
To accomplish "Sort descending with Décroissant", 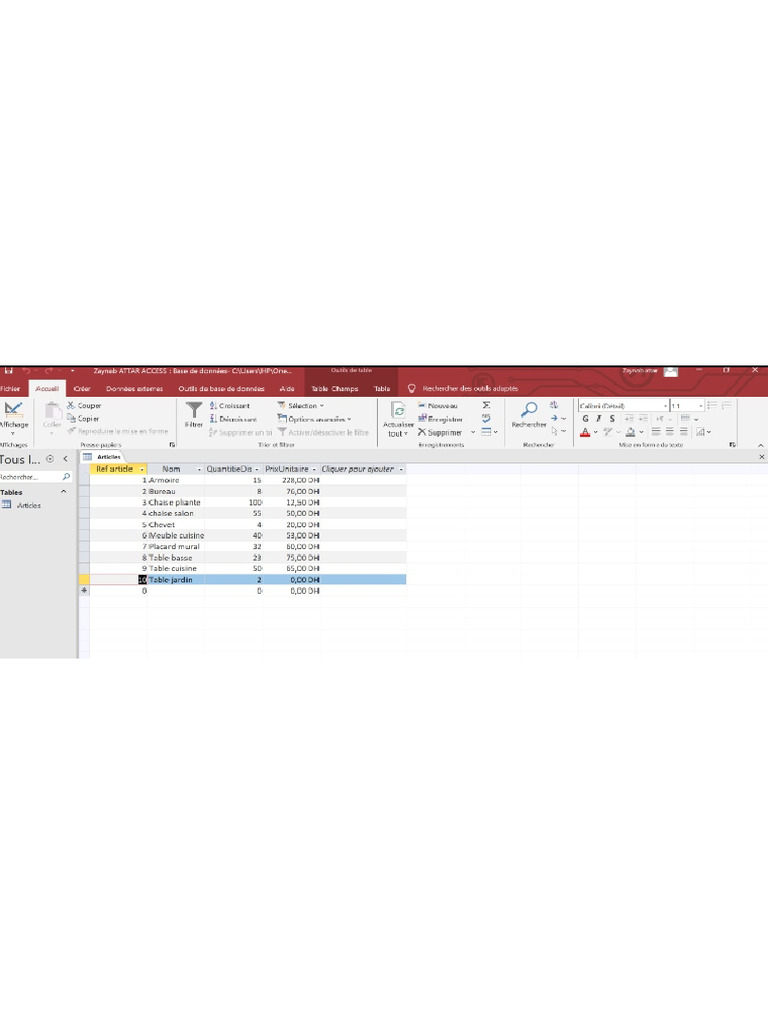I will click(x=233, y=419).
